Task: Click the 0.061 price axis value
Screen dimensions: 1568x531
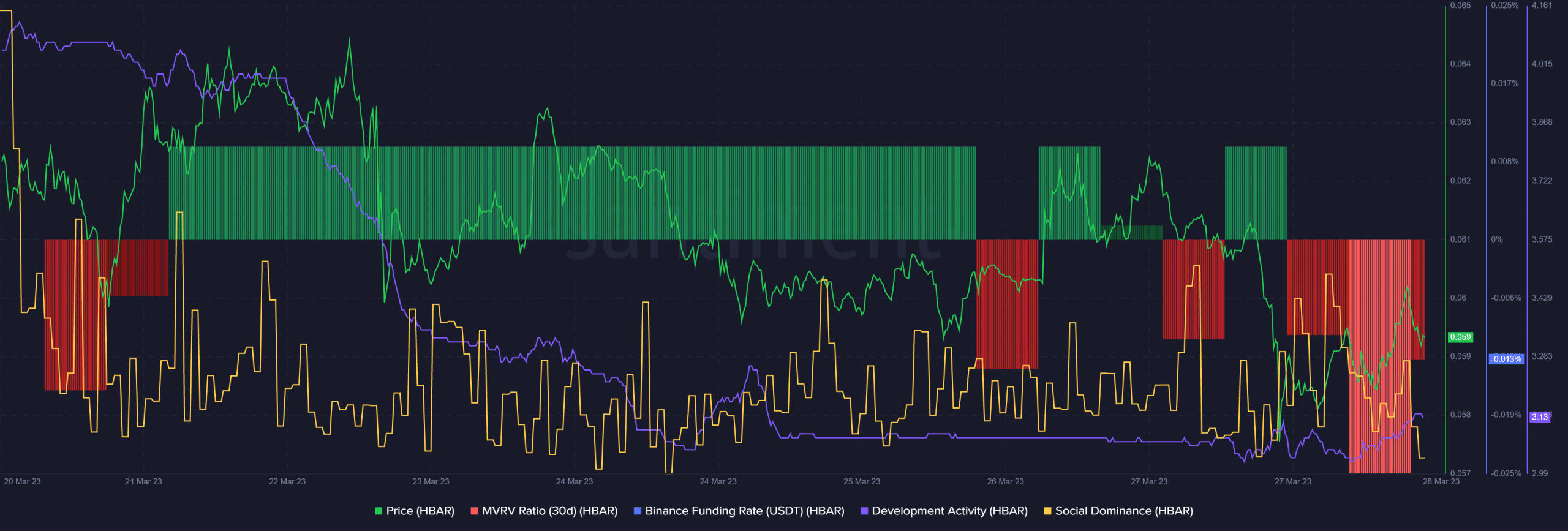Action: pos(1460,239)
